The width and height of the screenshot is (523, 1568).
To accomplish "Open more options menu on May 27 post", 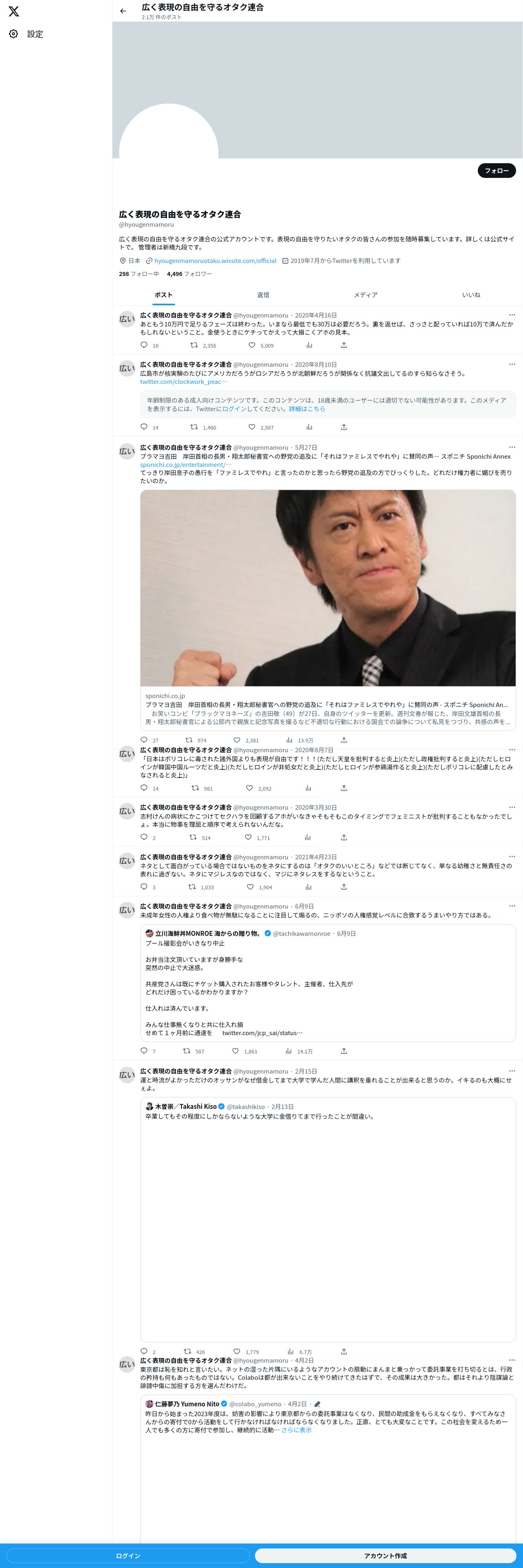I will pyautogui.click(x=512, y=447).
